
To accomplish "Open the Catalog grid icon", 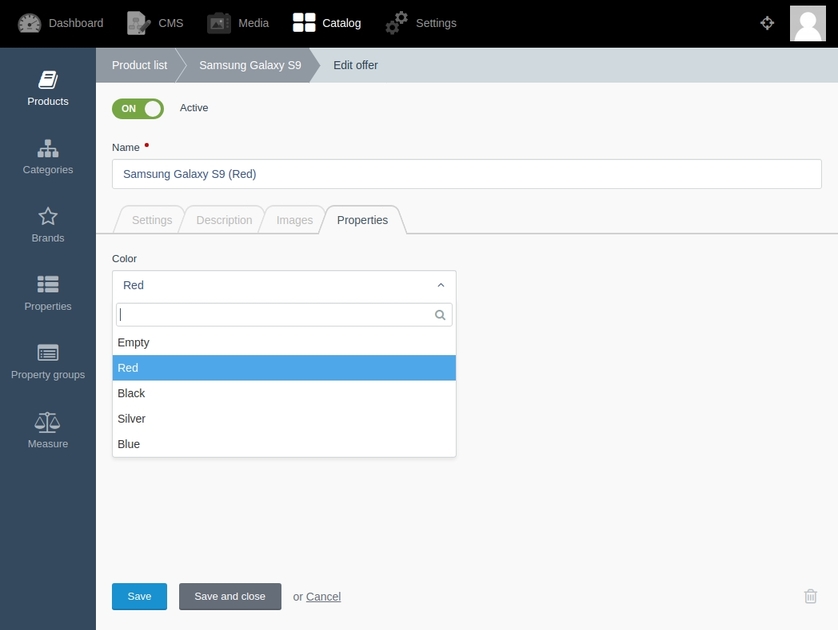I will pyautogui.click(x=304, y=22).
